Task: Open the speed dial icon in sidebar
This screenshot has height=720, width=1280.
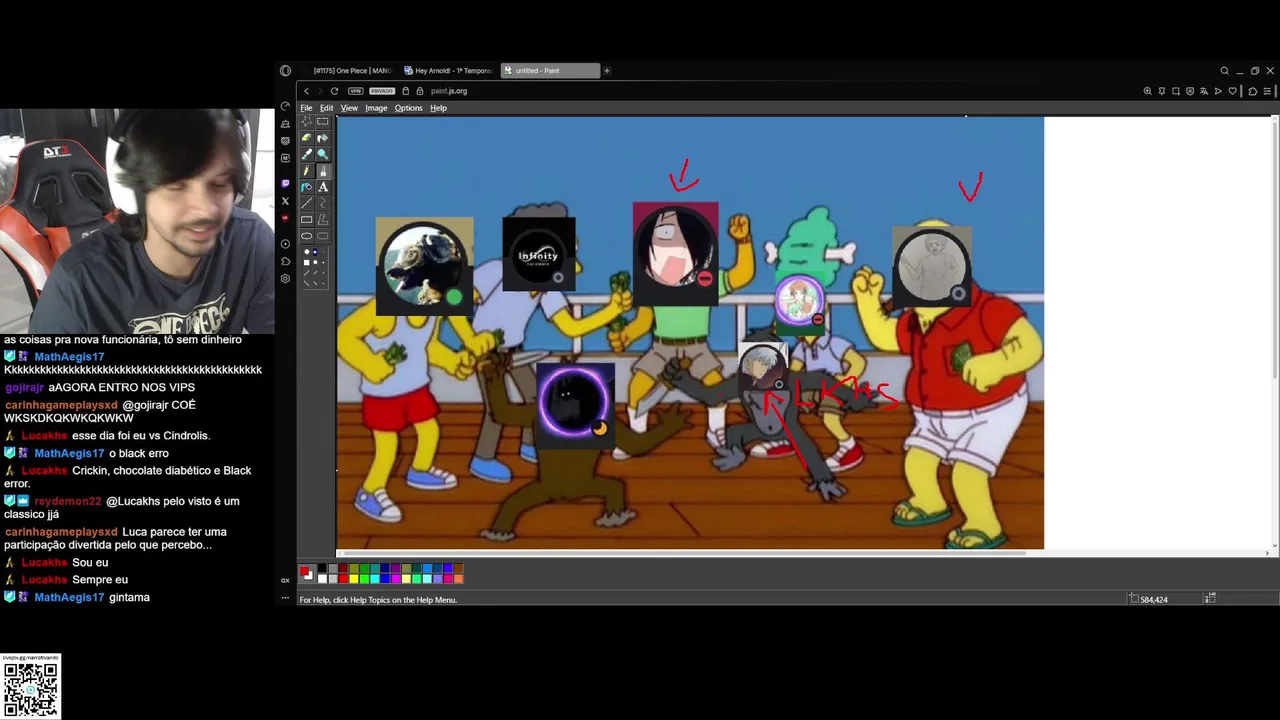Action: [x=285, y=106]
